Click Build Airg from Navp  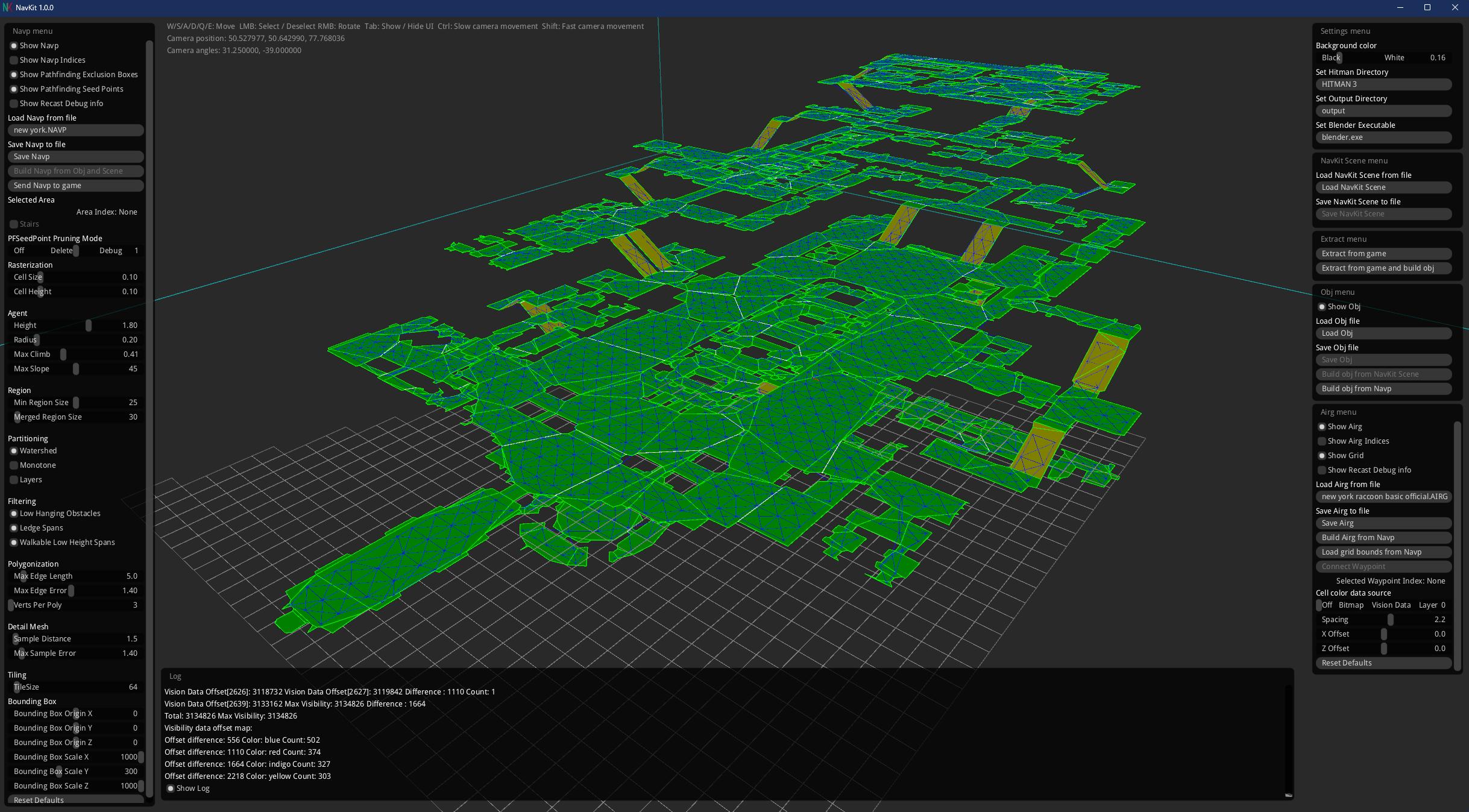(1383, 538)
